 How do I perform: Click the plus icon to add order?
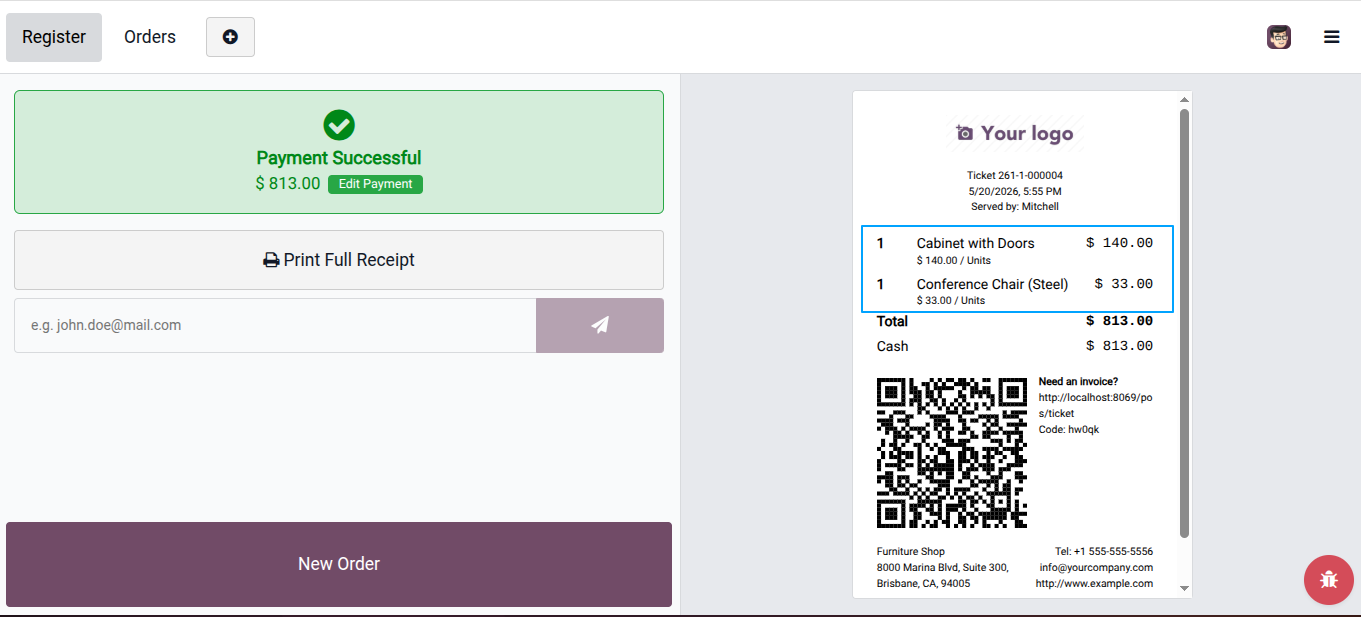click(230, 37)
